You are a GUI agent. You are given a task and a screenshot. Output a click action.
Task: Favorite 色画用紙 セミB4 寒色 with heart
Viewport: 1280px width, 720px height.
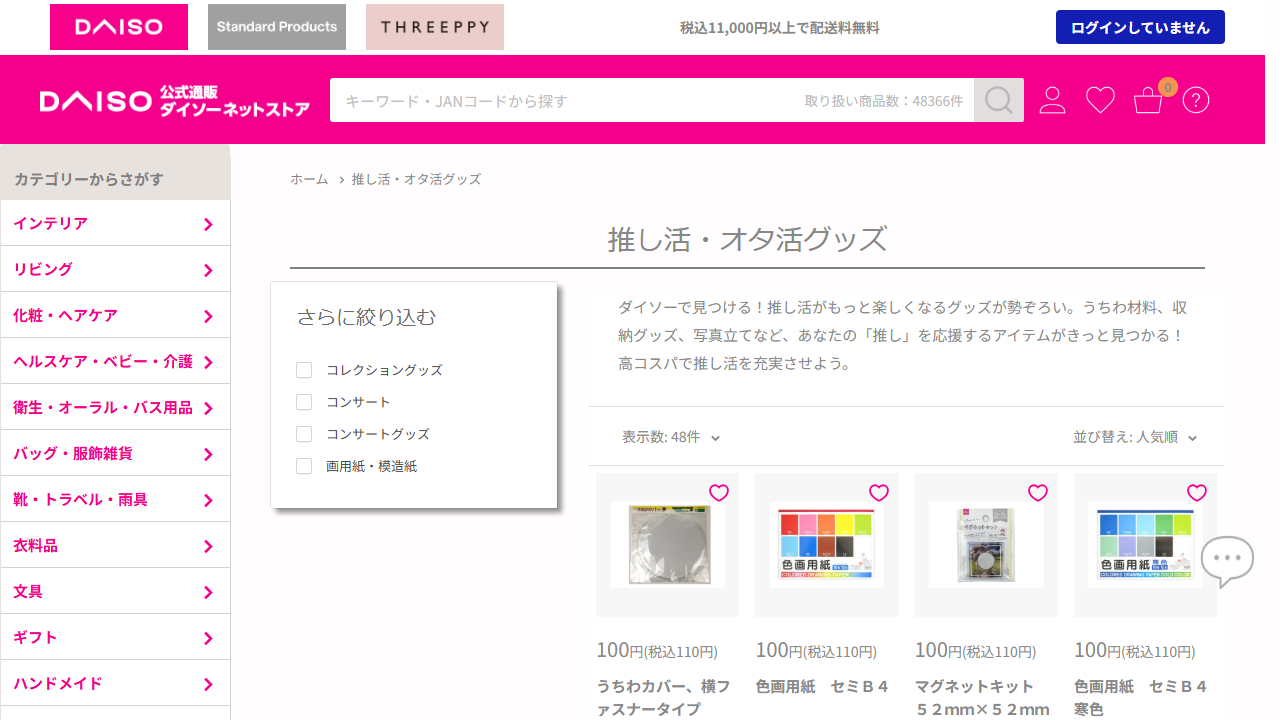[x=1197, y=493]
